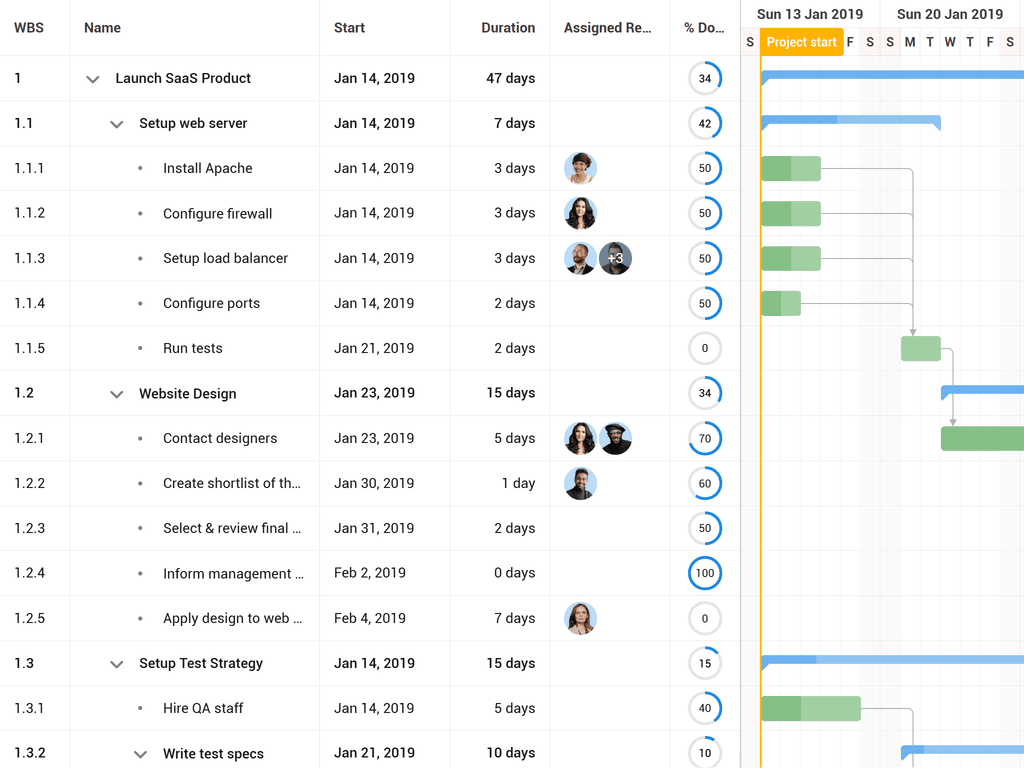Collapse the Website Design task group
The width and height of the screenshot is (1024, 768).
coord(117,394)
